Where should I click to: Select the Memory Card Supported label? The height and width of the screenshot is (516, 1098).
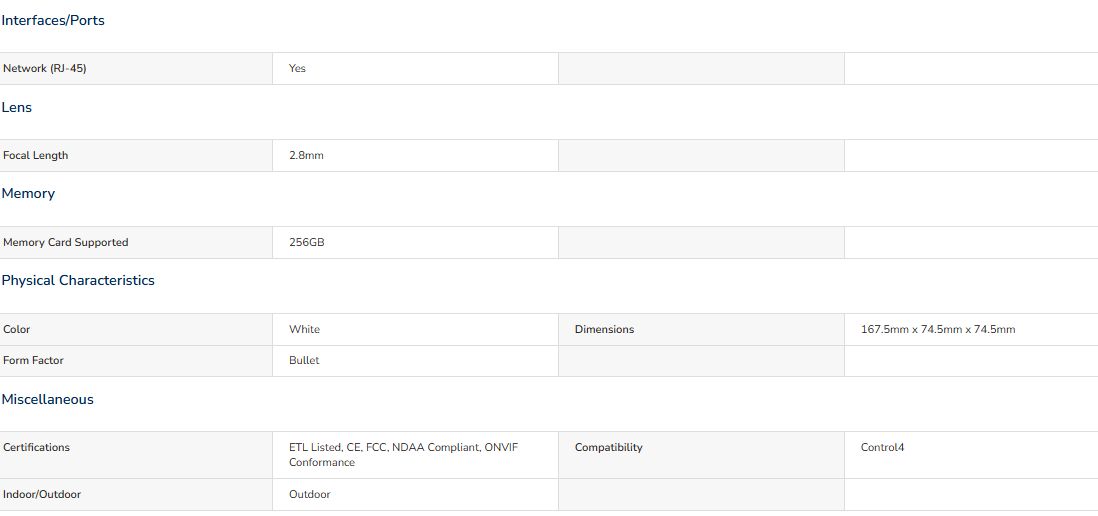(x=66, y=242)
